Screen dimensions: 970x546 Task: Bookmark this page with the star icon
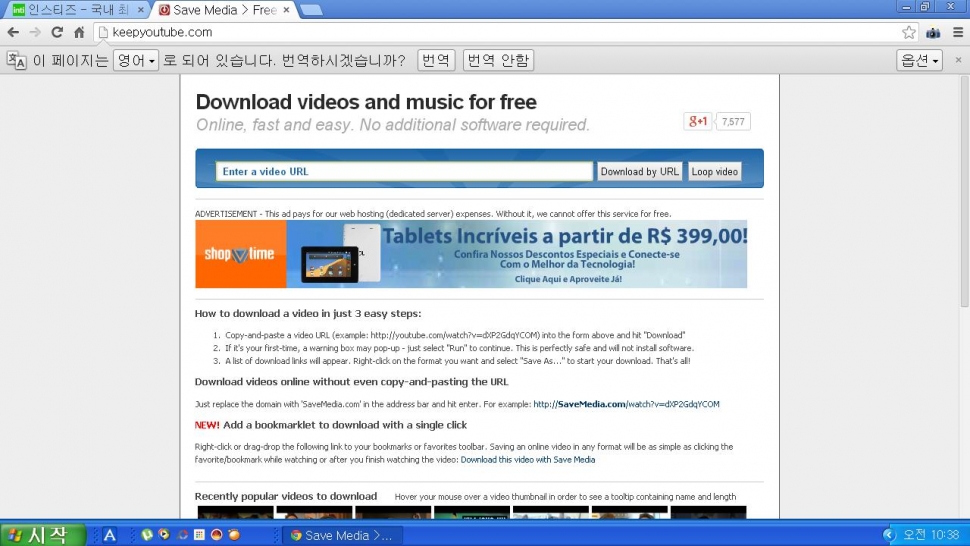click(x=908, y=32)
